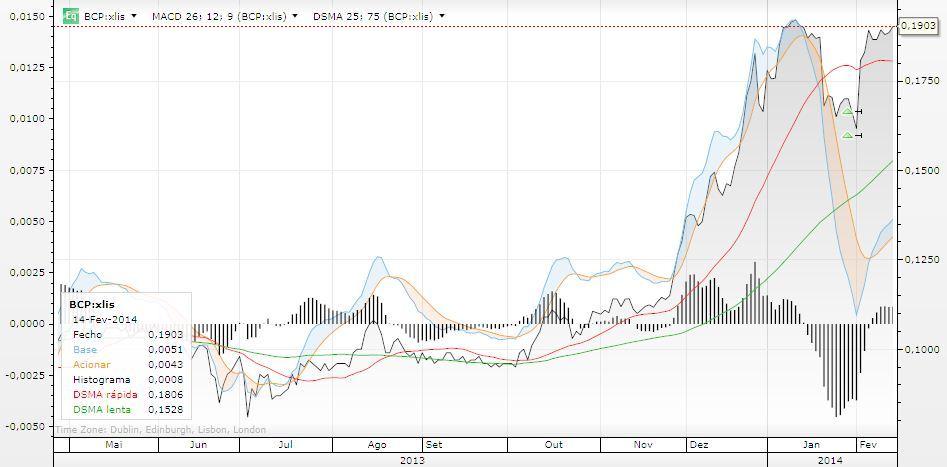Viewport: 947px width, 467px height.
Task: Click the 0,0050 left axis label
Action: coord(27,221)
